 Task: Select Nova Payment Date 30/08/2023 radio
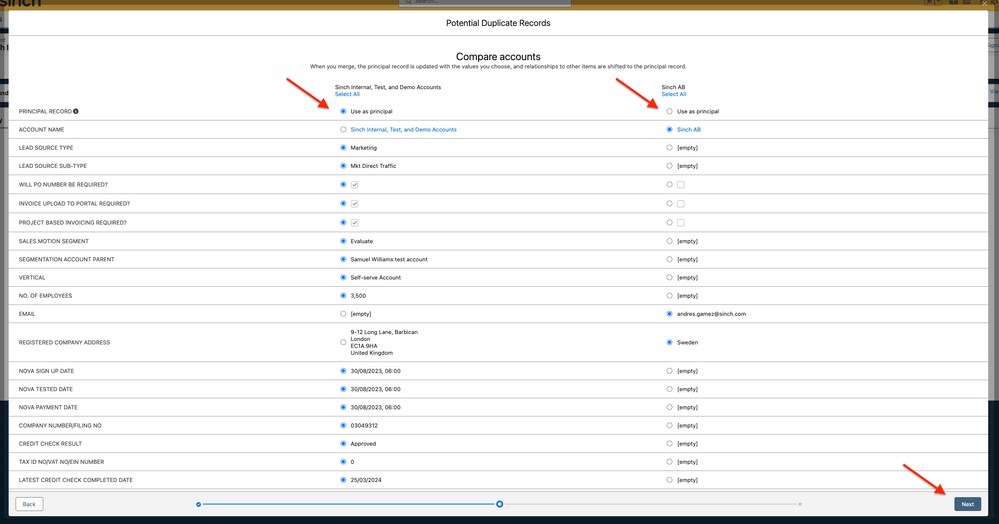(x=343, y=407)
